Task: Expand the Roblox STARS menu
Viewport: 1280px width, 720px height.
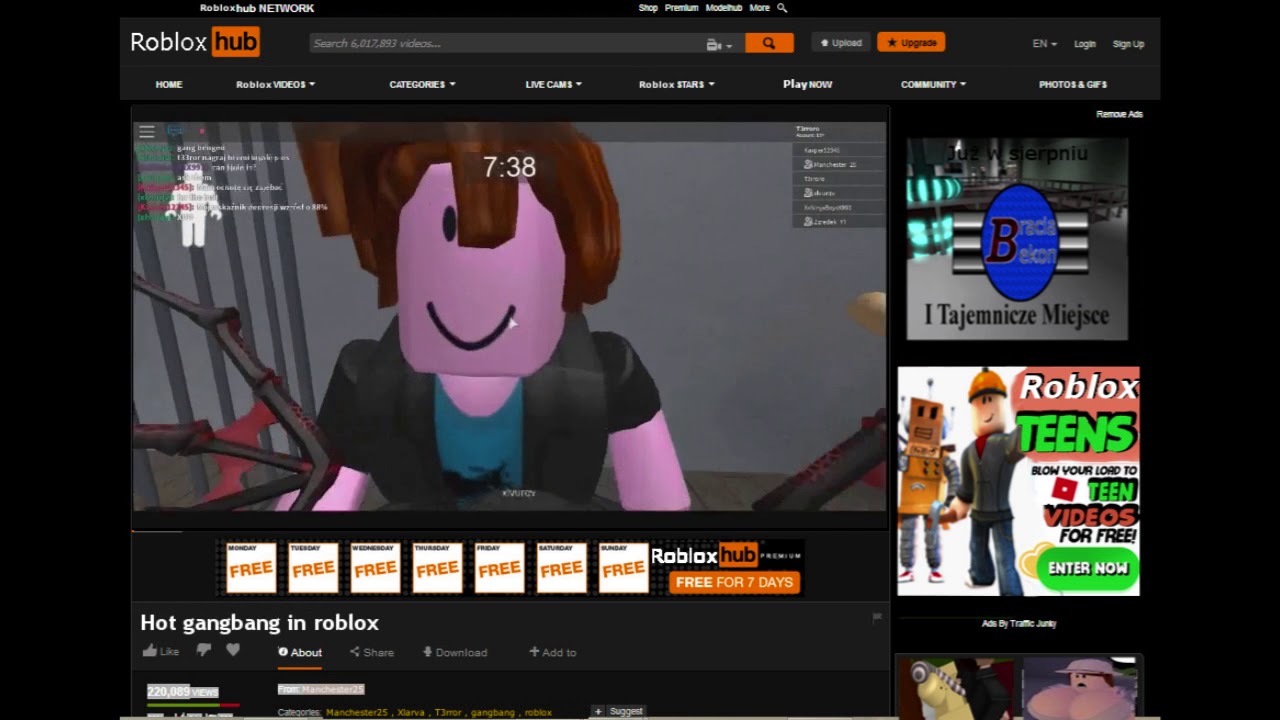Action: tap(676, 85)
